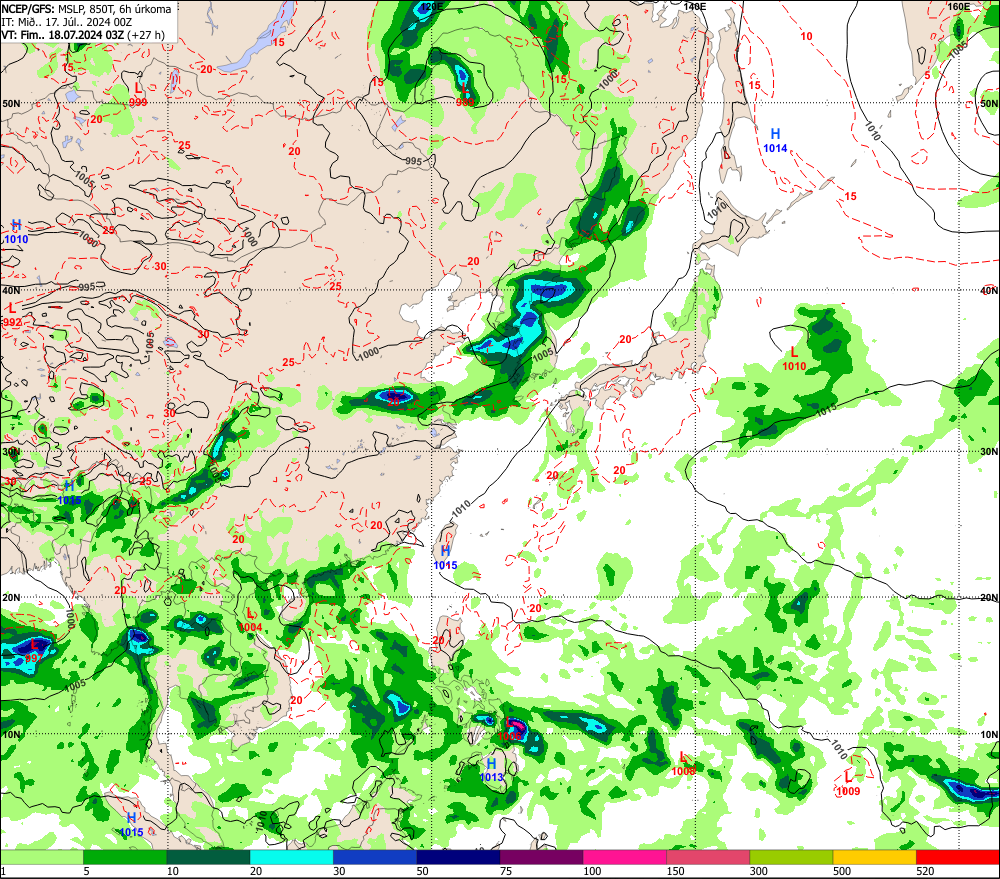Click the red legend swatch beyond 520
The height and width of the screenshot is (879, 1000).
coord(958,857)
